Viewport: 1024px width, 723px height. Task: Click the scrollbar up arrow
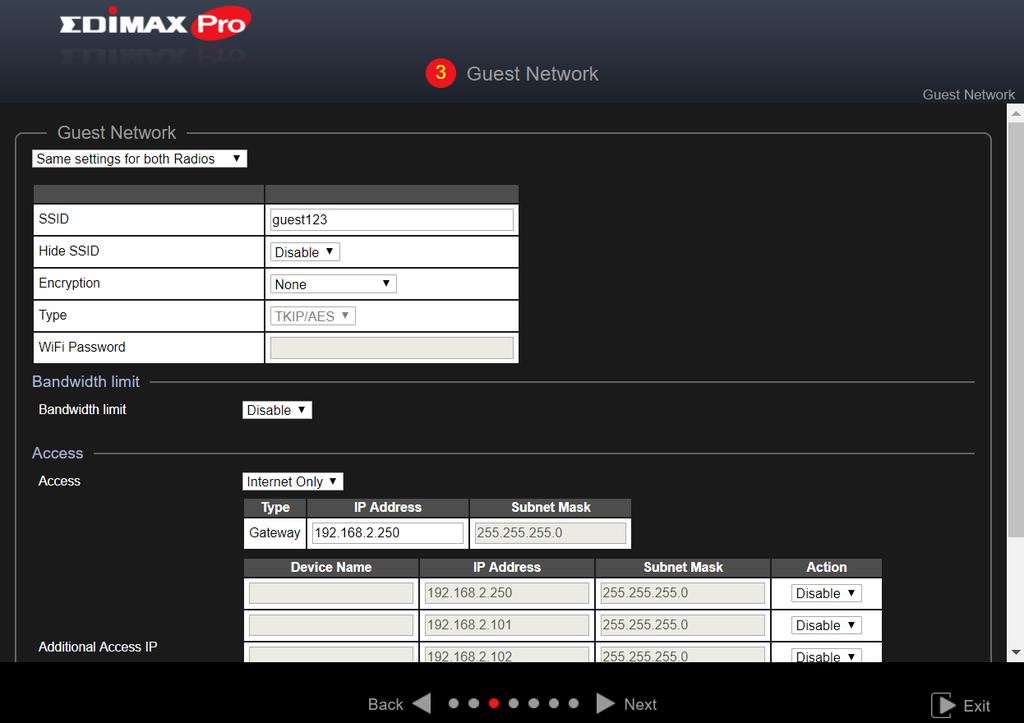pos(1016,114)
